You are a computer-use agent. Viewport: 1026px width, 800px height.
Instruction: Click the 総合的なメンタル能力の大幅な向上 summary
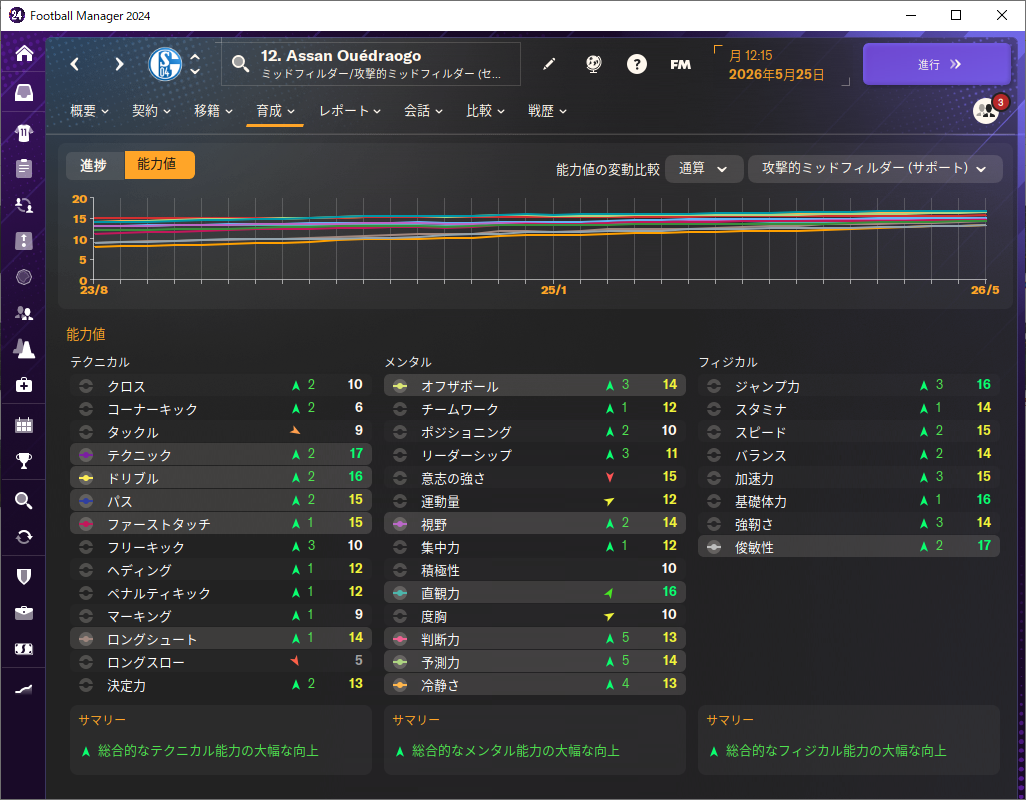pyautogui.click(x=516, y=751)
